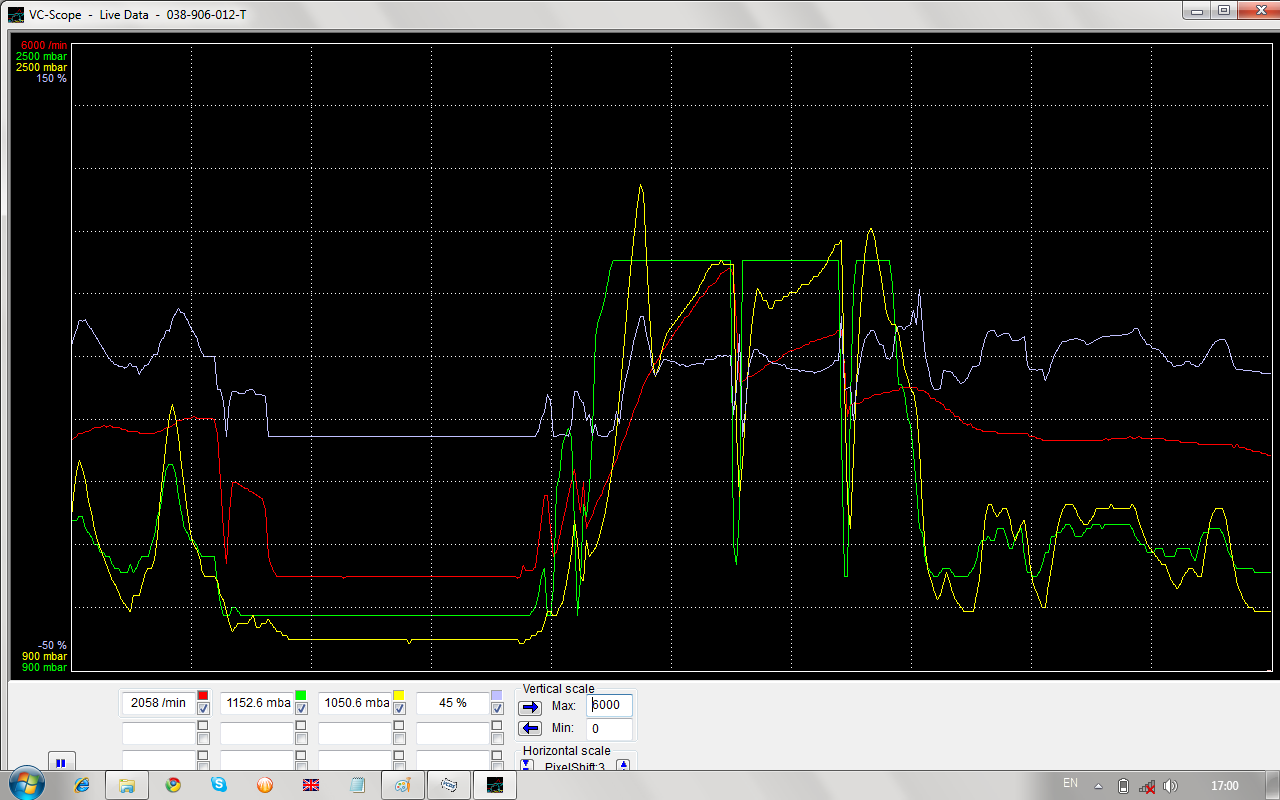Click the right arrow next to Max
The height and width of the screenshot is (800, 1280).
tap(530, 706)
